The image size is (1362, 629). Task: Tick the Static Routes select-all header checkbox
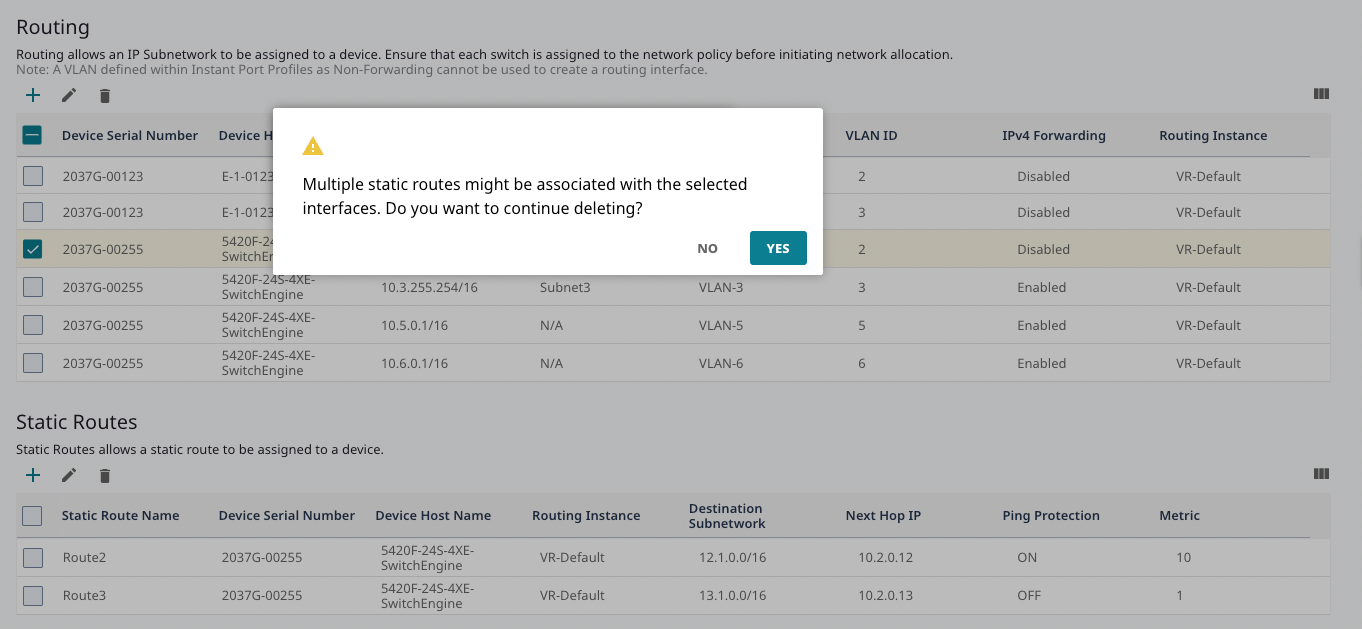click(x=32, y=515)
